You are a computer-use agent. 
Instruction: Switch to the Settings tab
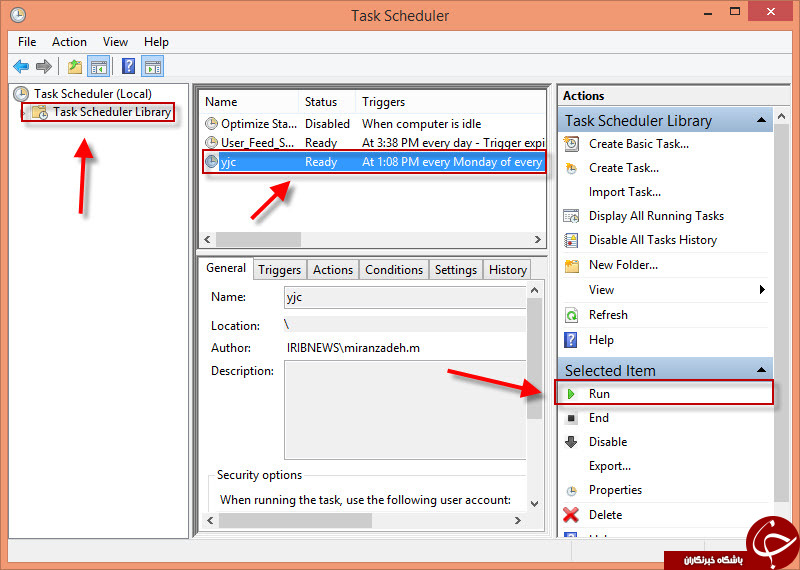click(x=456, y=270)
